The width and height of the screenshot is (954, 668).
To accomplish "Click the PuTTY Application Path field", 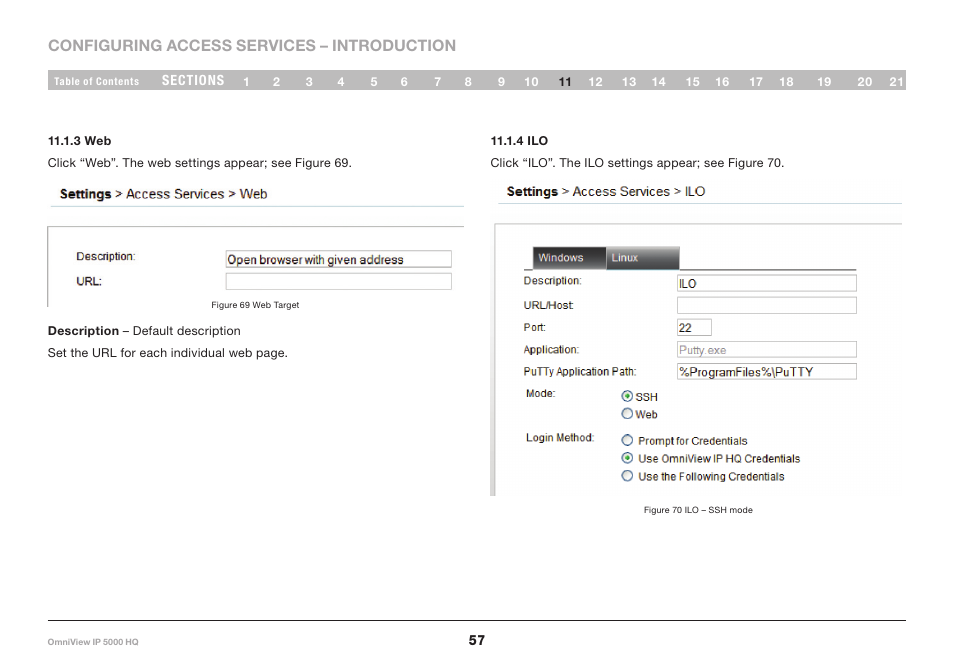I will (767, 372).
